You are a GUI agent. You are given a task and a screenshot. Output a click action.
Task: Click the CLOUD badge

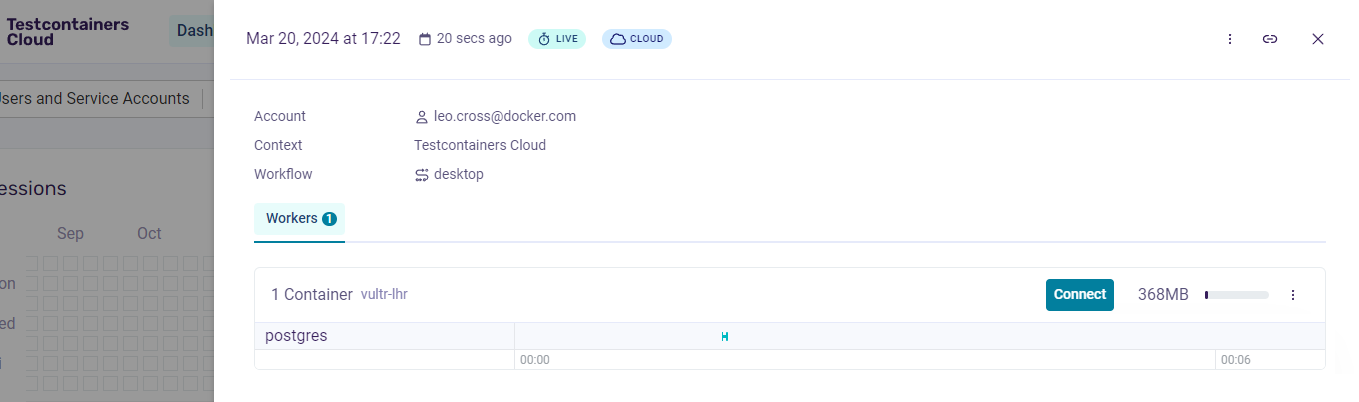(x=637, y=39)
